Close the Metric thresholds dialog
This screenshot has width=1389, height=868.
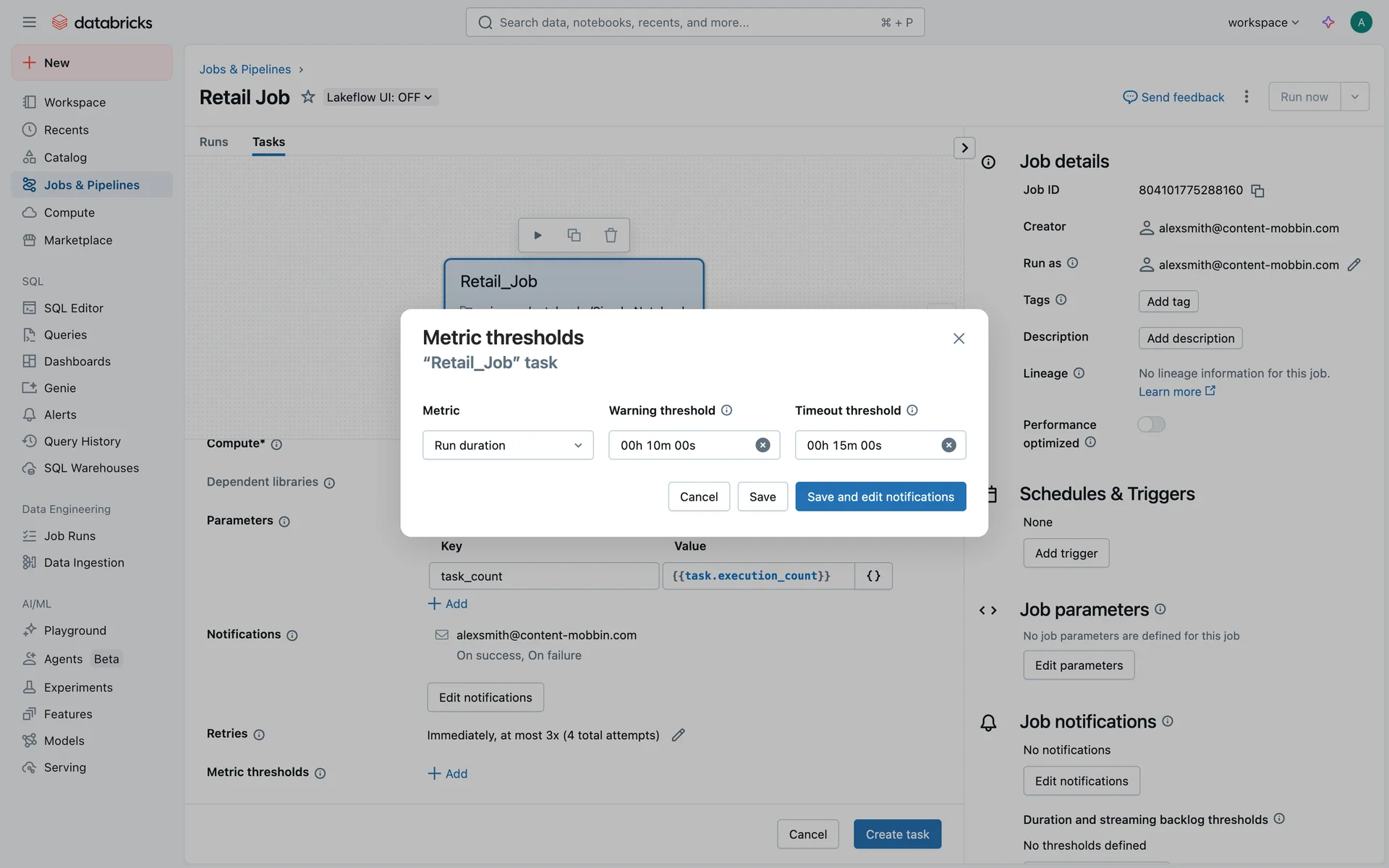pyautogui.click(x=959, y=339)
